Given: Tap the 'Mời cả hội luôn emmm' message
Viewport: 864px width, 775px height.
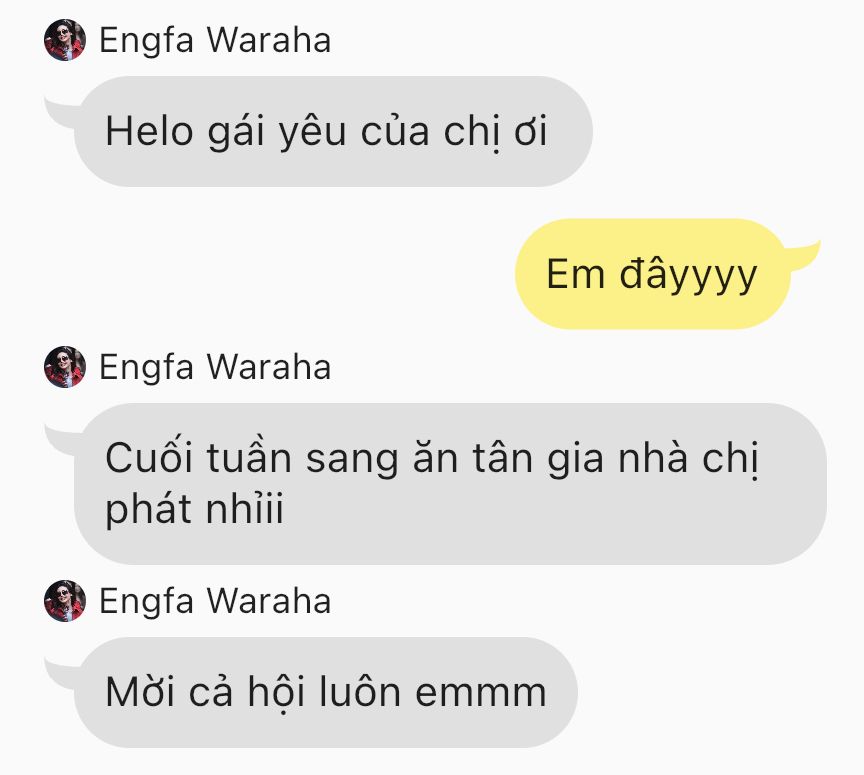Looking at the screenshot, I should tap(326, 692).
